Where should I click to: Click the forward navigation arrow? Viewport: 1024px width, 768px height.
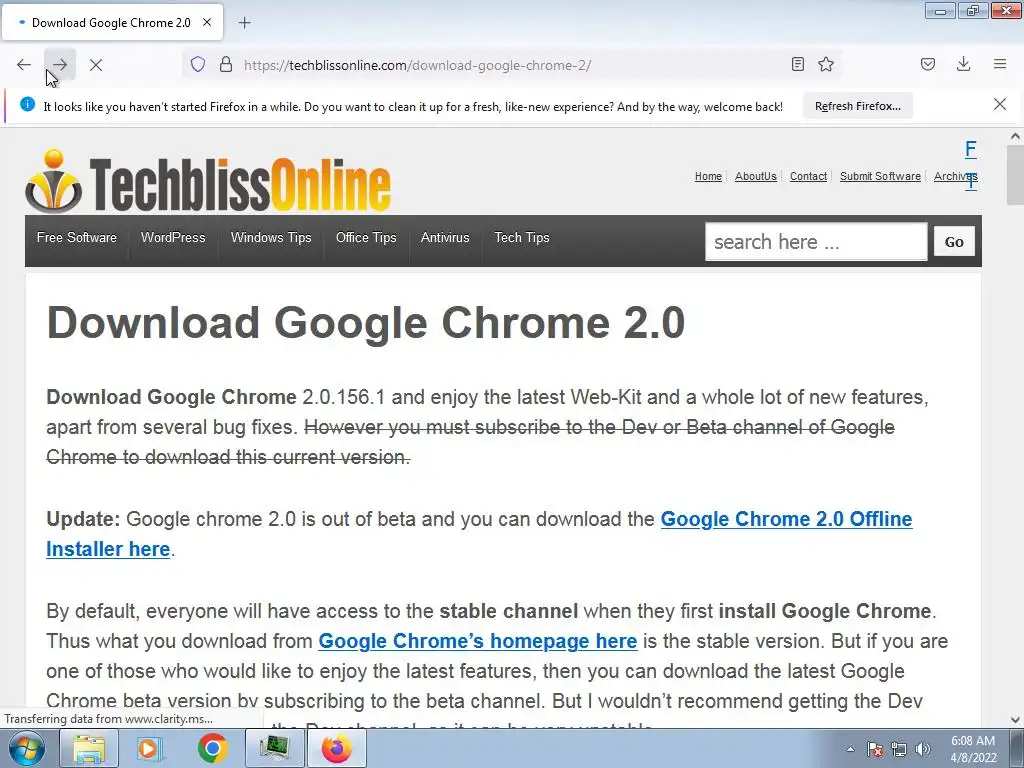click(60, 65)
